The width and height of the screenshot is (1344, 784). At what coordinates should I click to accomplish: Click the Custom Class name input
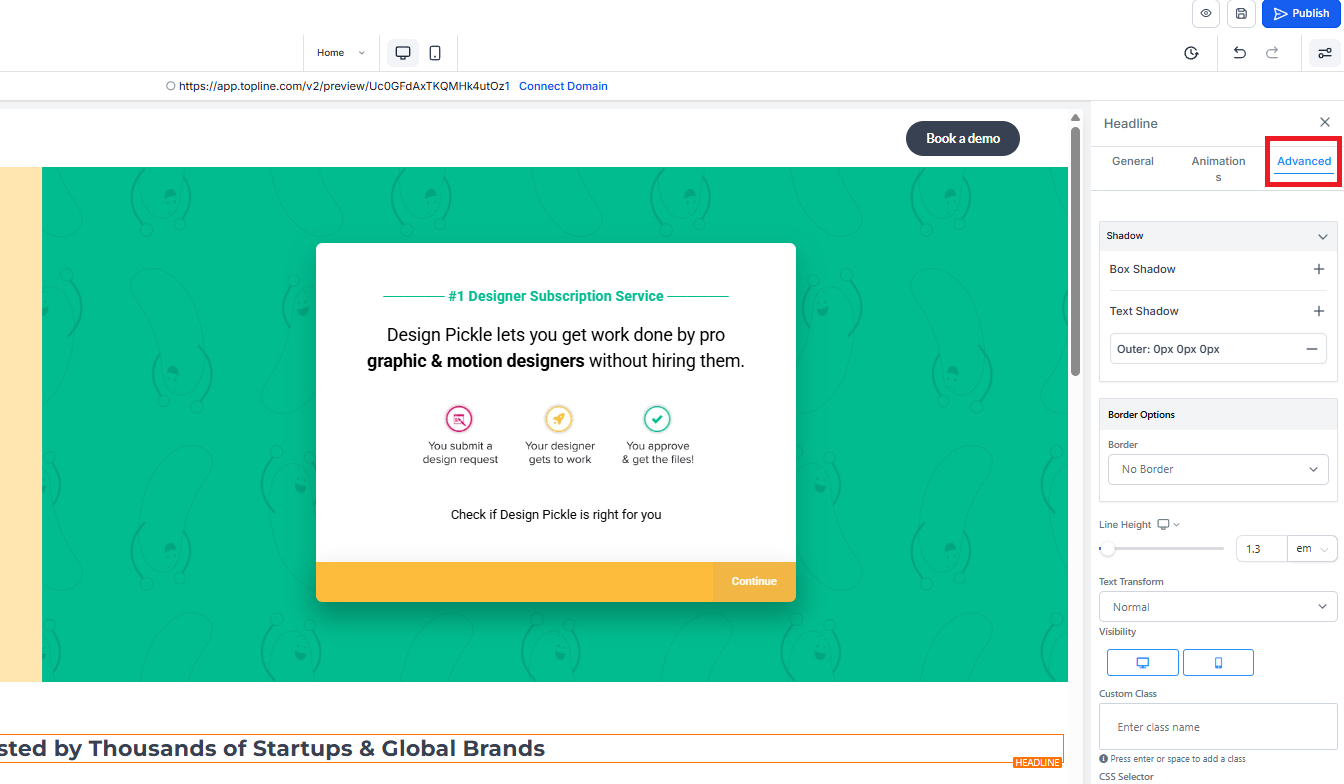click(1218, 727)
